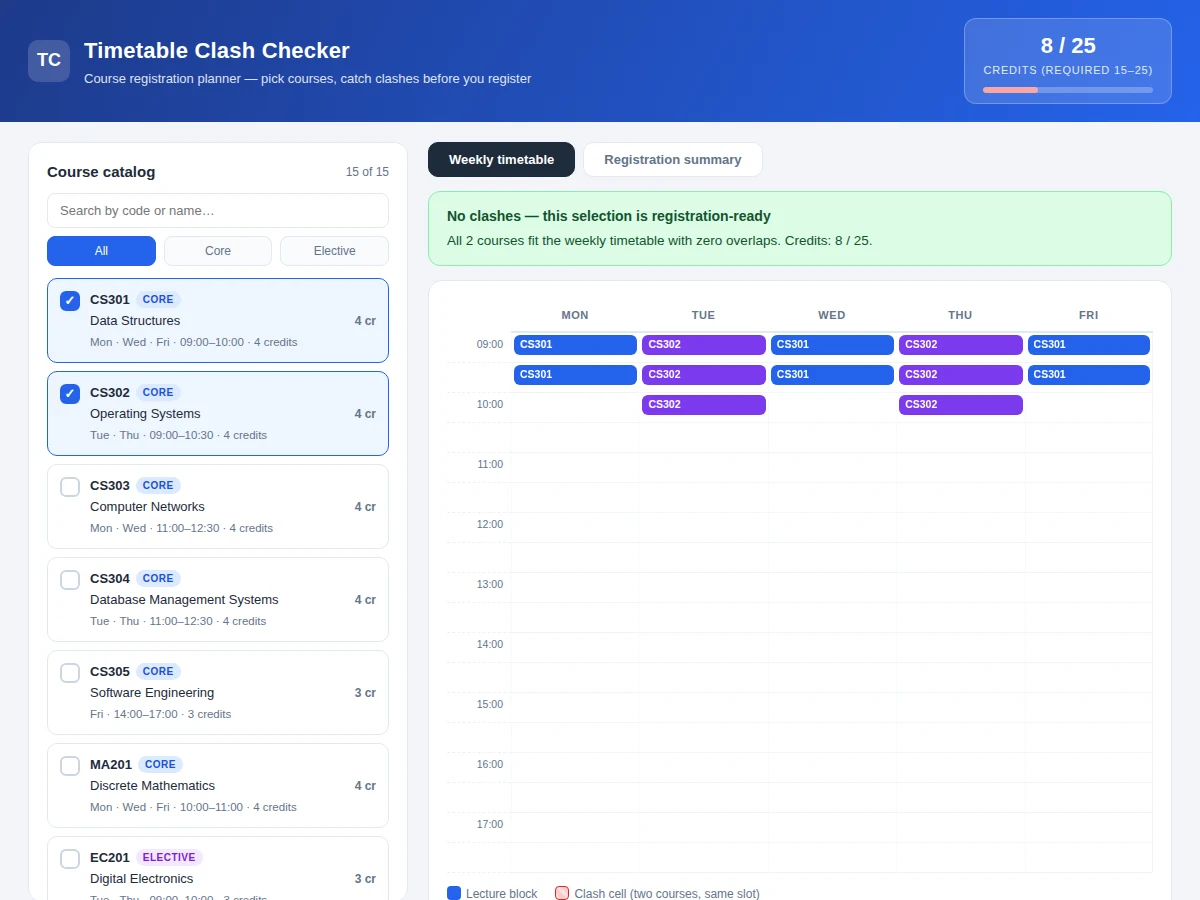Uncheck the CS302 Operating Systems checkbox
Image resolution: width=1200 pixels, height=900 pixels.
[70, 394]
